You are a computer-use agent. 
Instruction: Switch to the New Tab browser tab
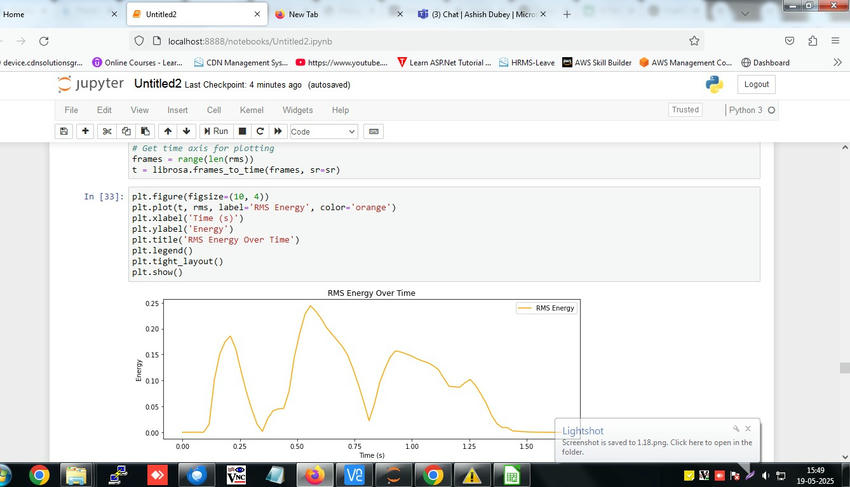339,14
